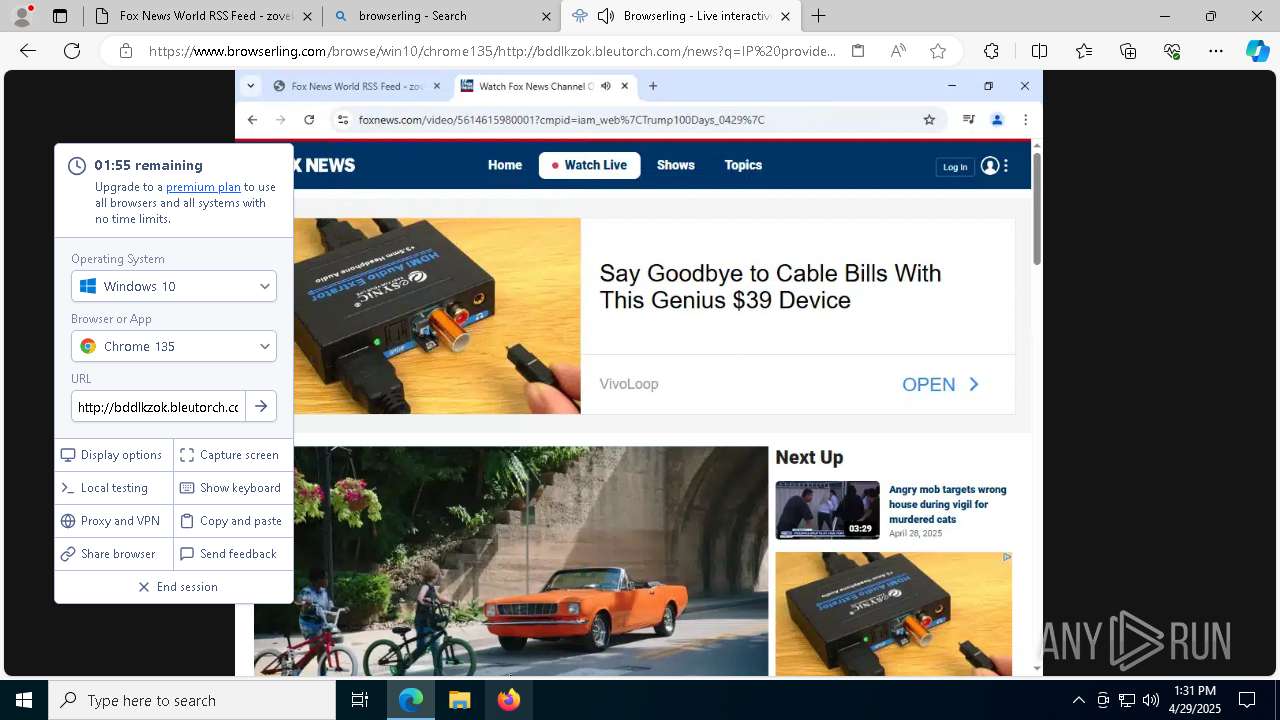Open remote Chrome tab search chevron
Image resolution: width=1280 pixels, height=720 pixels.
[251, 86]
